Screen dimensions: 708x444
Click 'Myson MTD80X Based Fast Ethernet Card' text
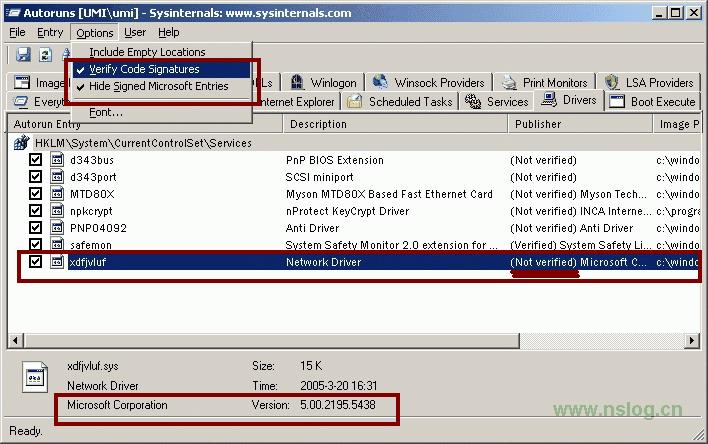(389, 194)
